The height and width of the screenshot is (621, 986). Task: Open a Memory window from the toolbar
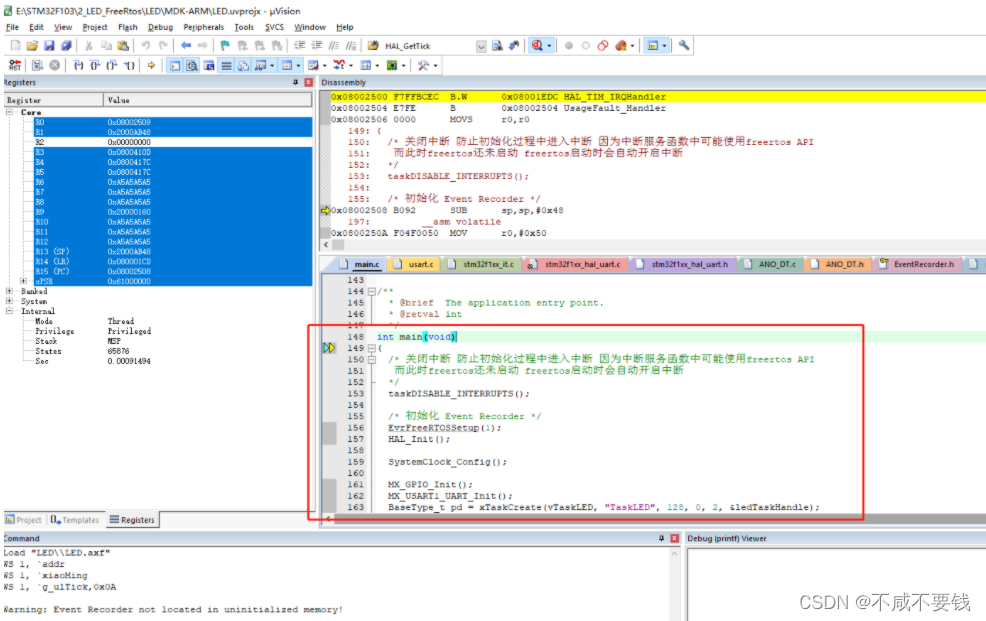point(287,65)
